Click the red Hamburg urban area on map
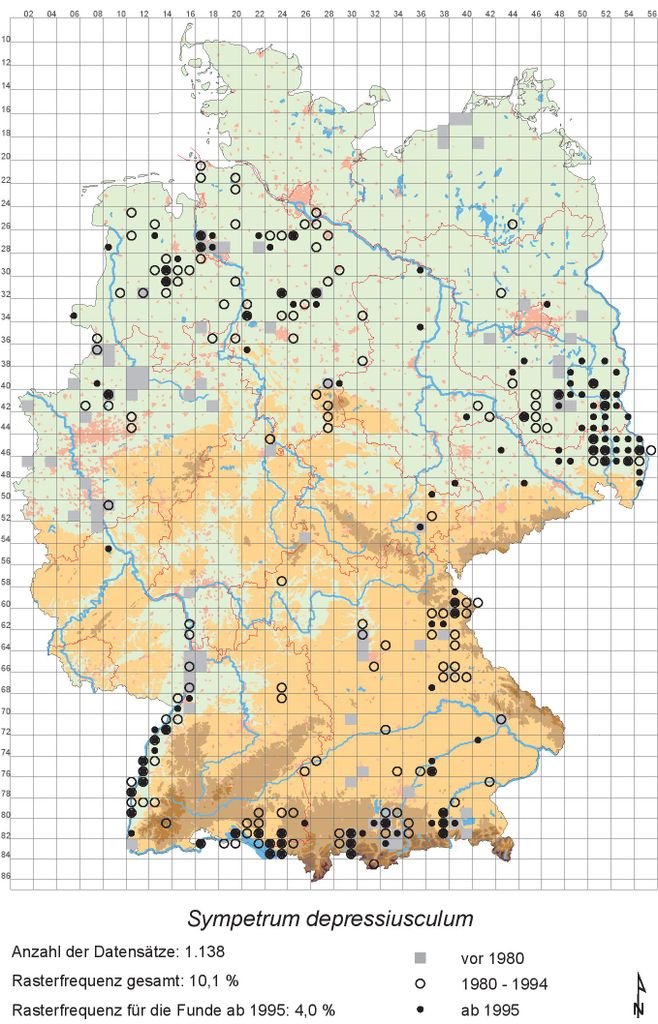The width and height of the screenshot is (658, 1024). [300, 196]
